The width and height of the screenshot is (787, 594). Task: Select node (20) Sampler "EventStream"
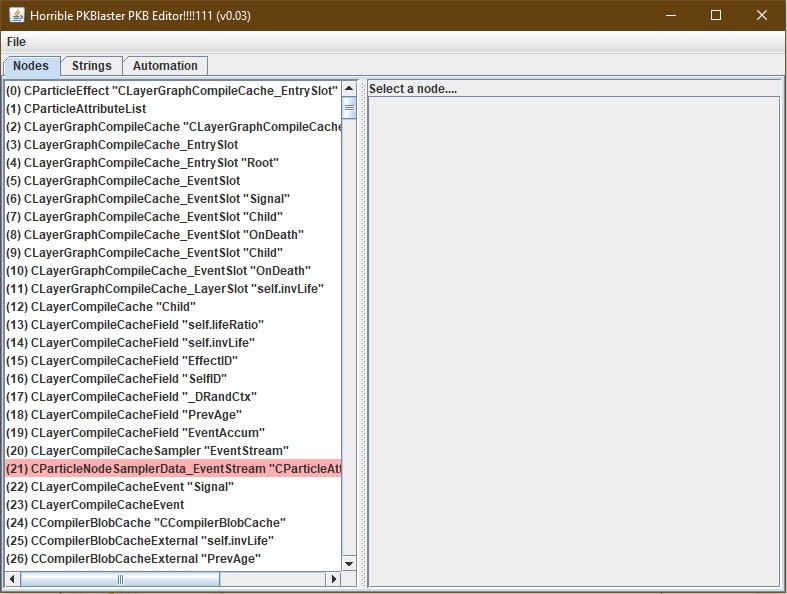pos(173,451)
